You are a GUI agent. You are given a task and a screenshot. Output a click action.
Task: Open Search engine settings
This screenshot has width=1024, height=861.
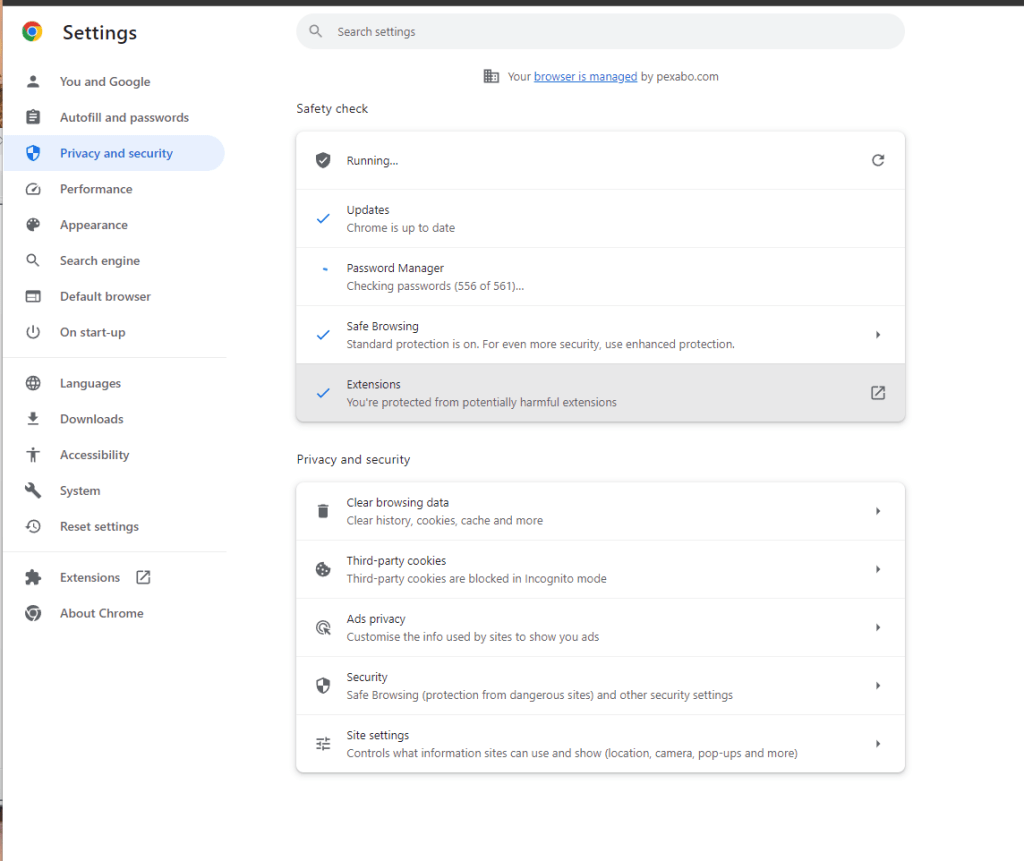[x=114, y=261]
